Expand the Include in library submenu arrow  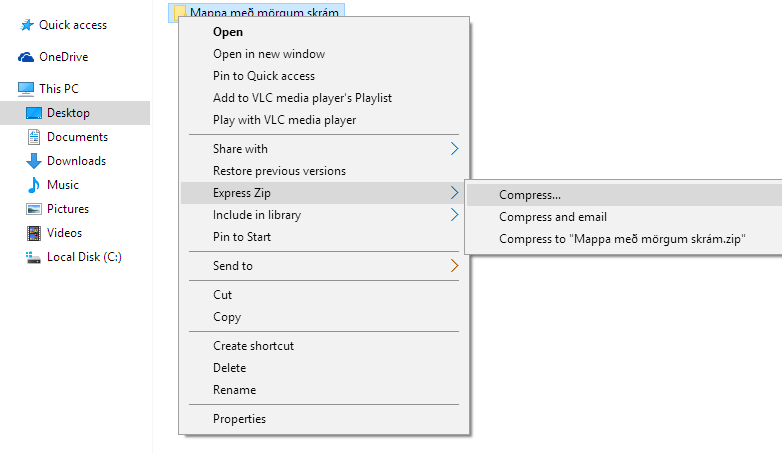click(x=454, y=215)
